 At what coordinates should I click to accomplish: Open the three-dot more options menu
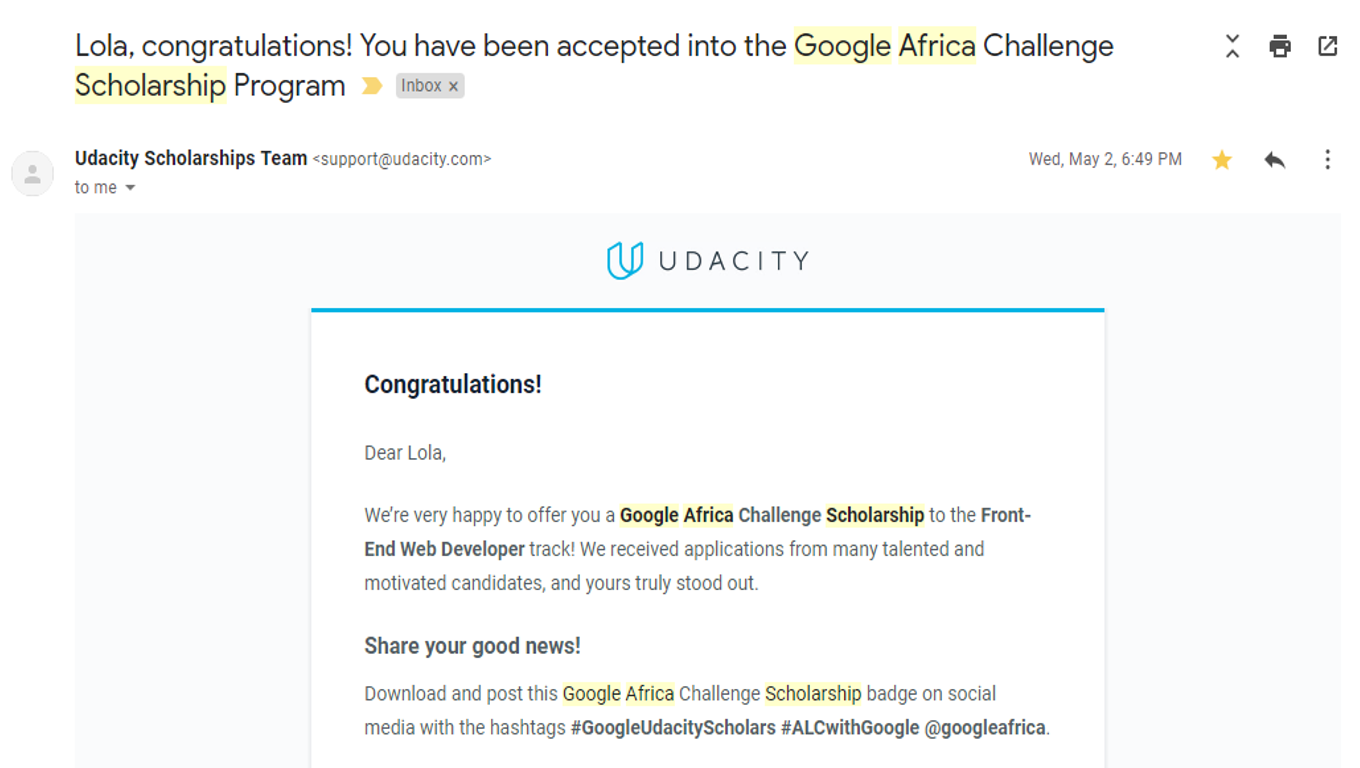point(1328,160)
